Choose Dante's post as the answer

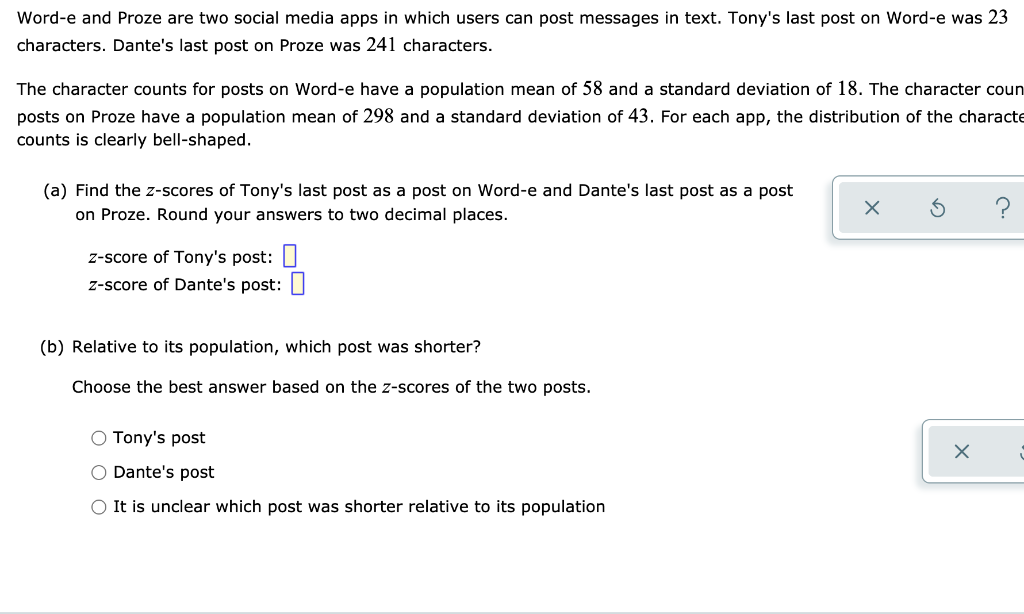point(98,472)
